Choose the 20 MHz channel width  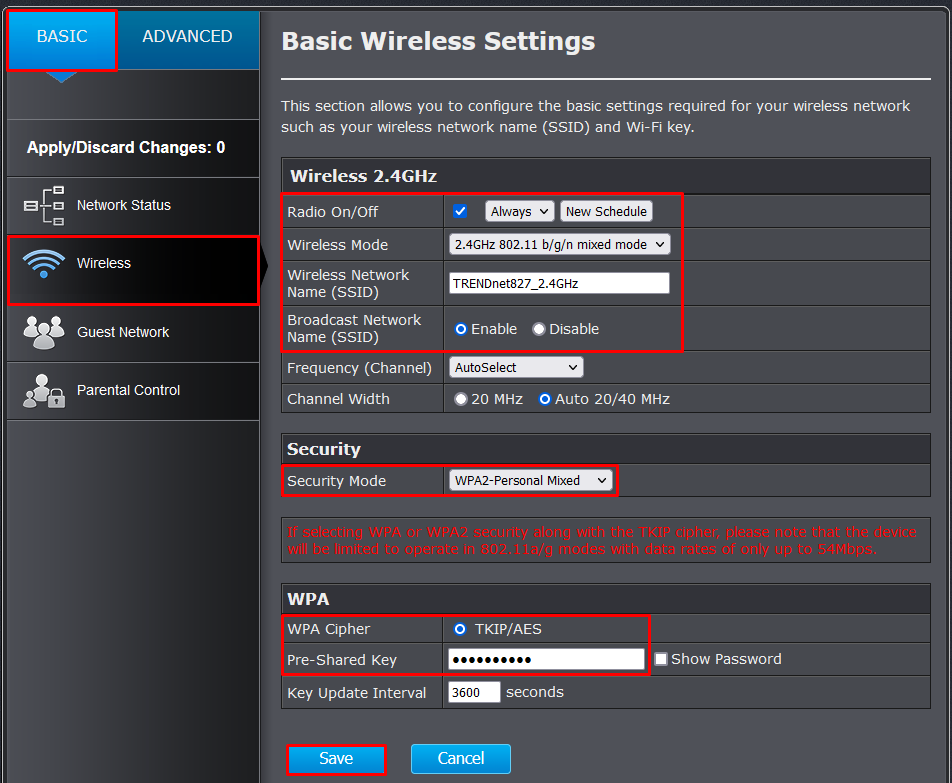coord(461,399)
